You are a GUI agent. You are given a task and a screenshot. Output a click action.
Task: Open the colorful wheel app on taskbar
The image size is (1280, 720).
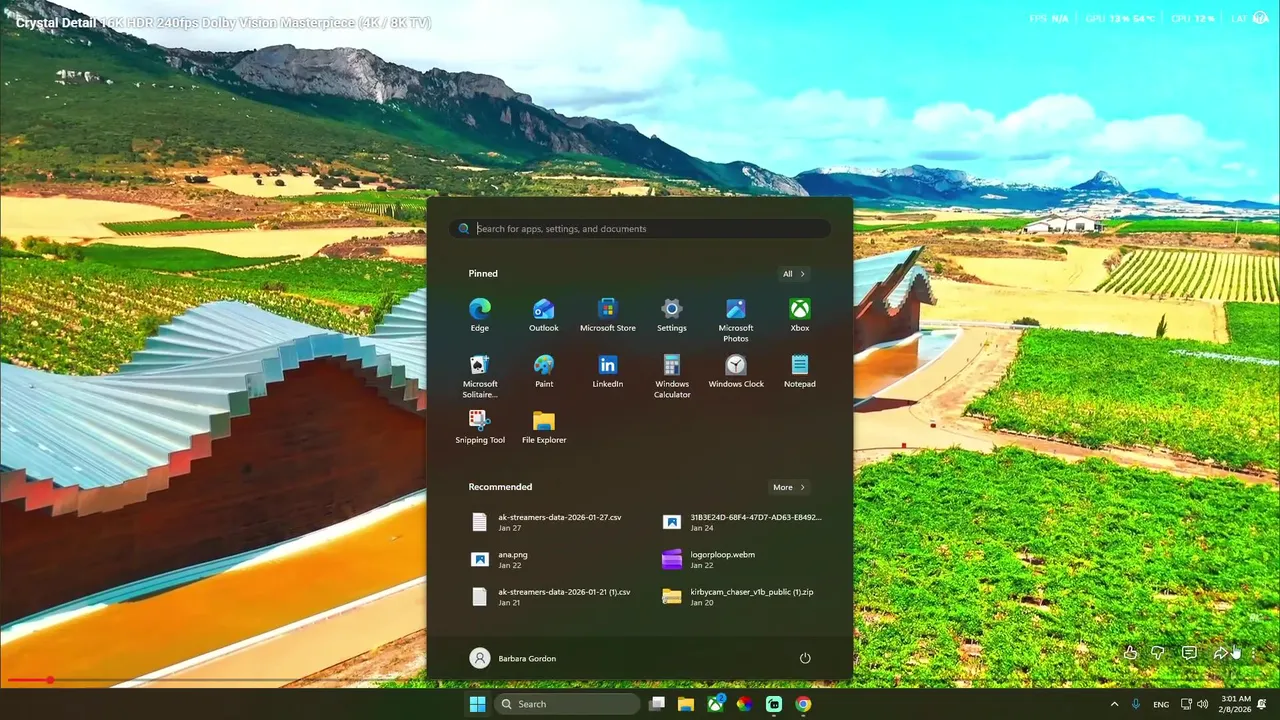tap(744, 704)
